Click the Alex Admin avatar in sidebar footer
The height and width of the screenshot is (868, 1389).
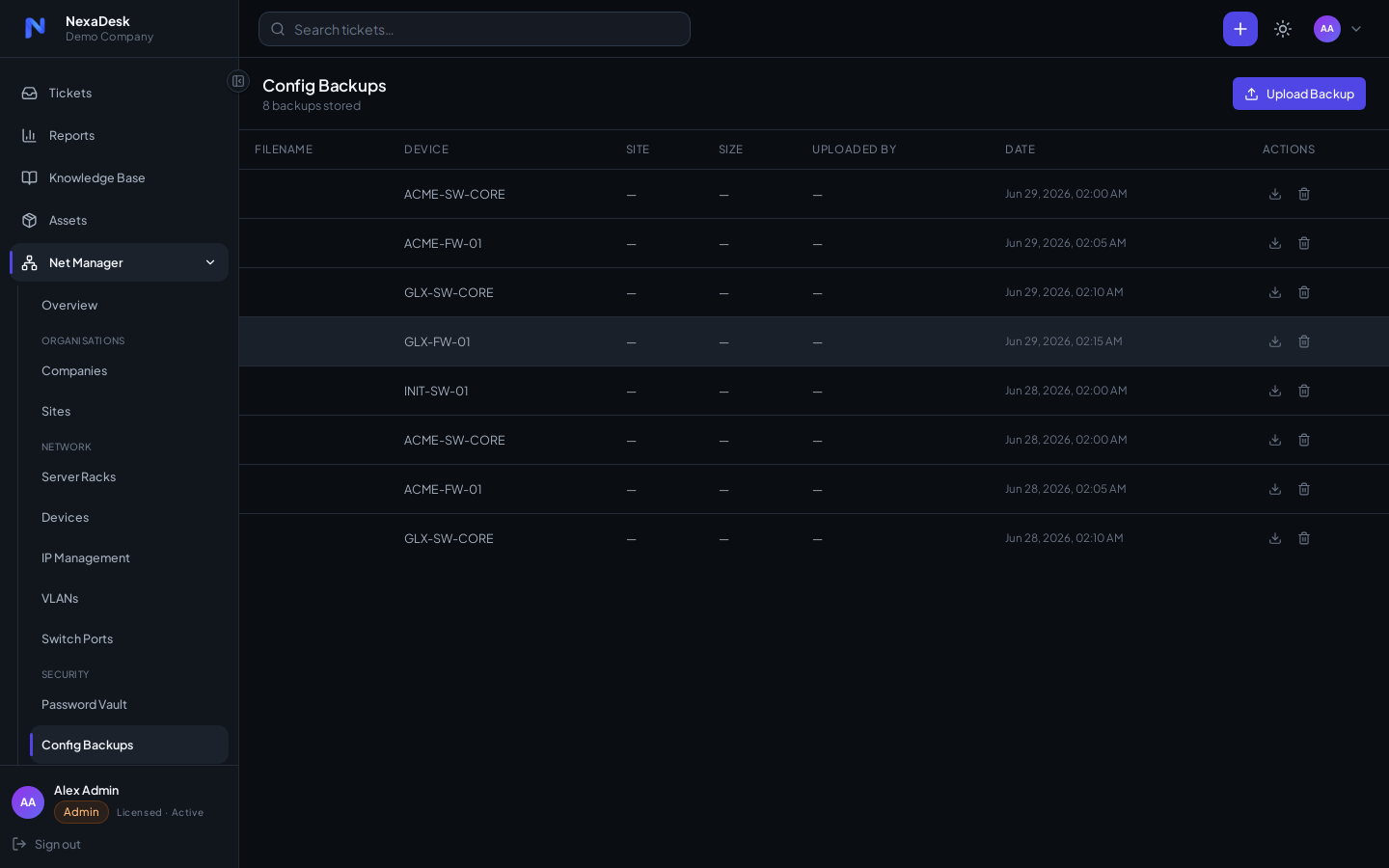pos(28,802)
